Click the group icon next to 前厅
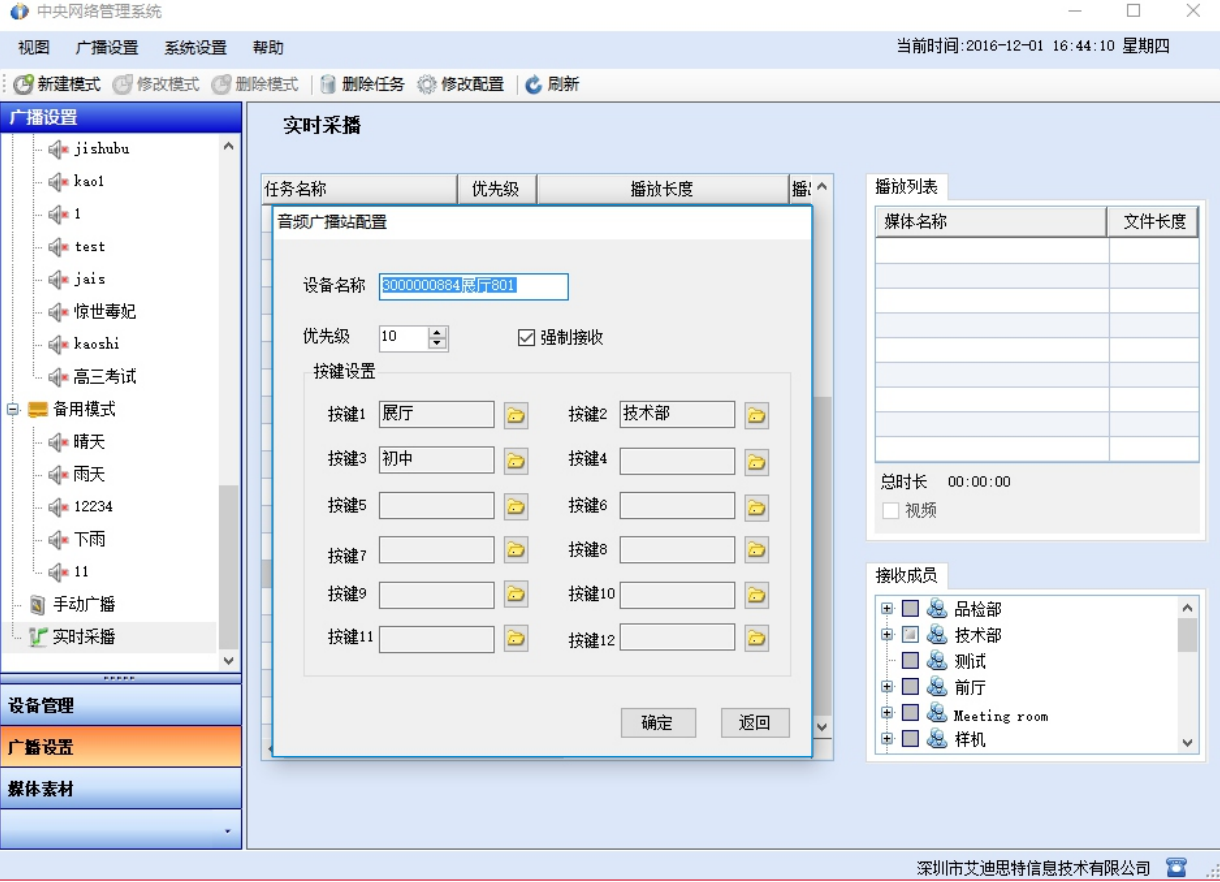 (937, 687)
